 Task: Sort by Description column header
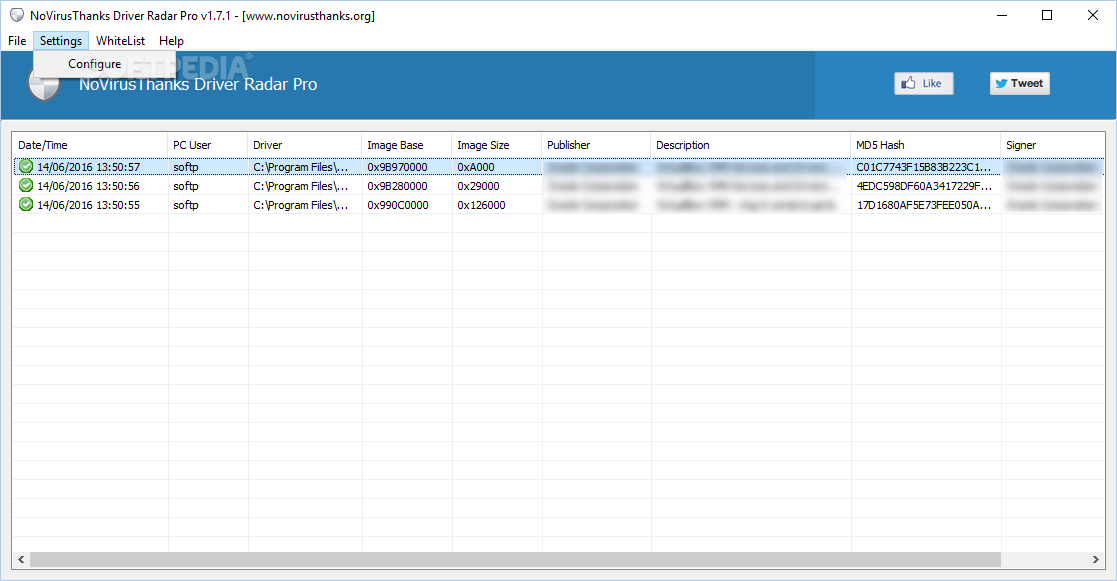coord(750,145)
